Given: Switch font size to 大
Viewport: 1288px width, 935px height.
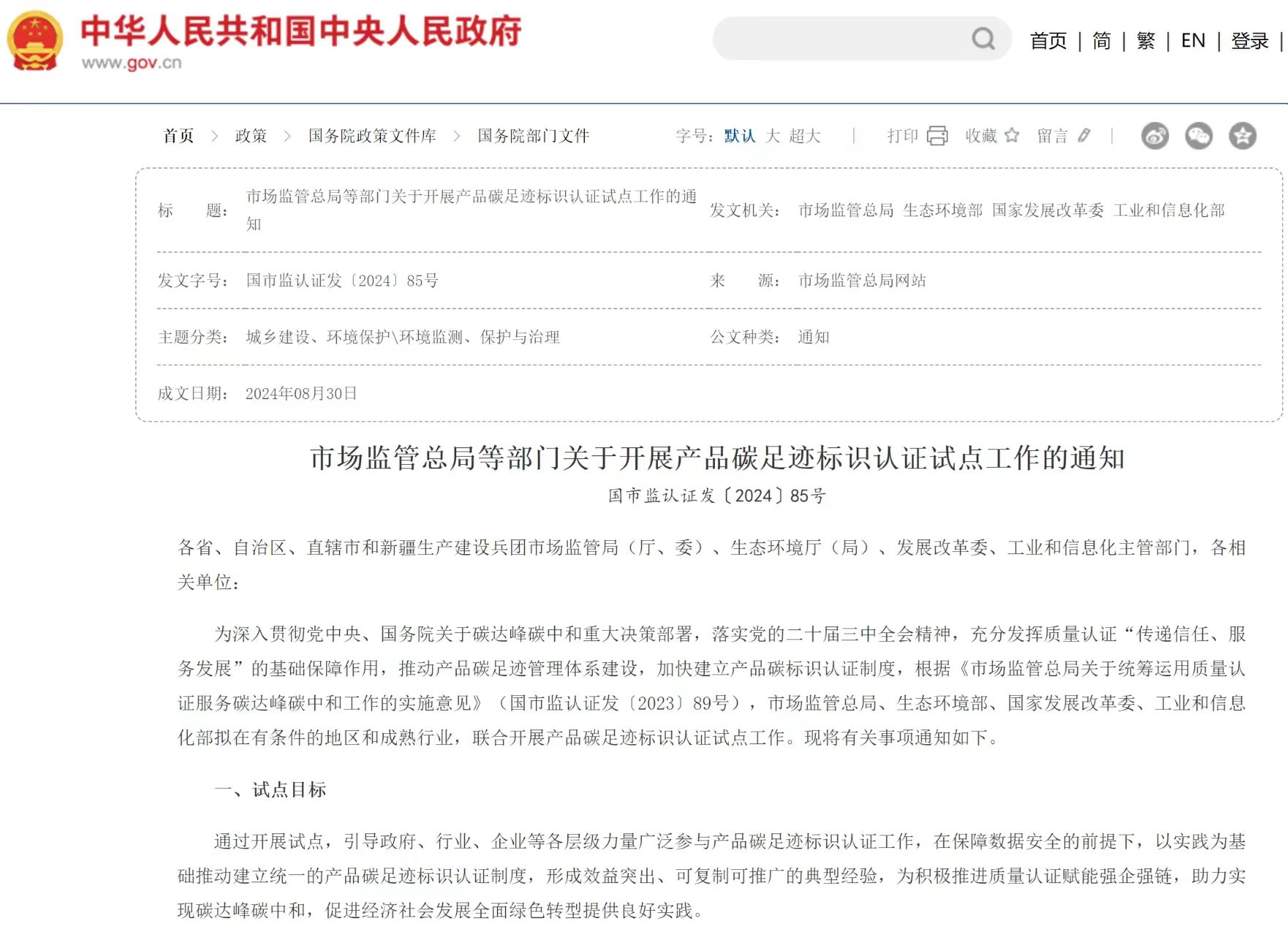Looking at the screenshot, I should tap(772, 136).
